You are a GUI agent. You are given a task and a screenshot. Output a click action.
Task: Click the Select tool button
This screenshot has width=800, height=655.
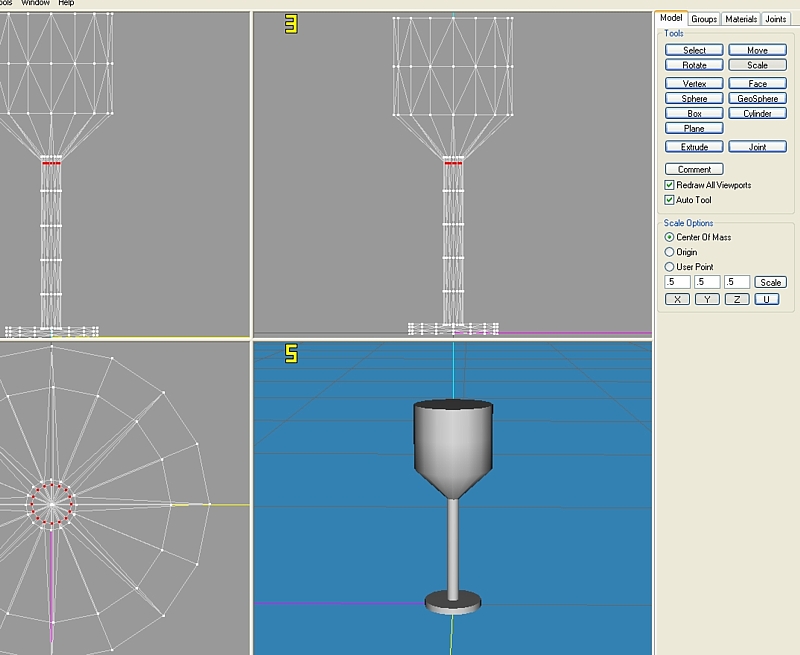694,50
